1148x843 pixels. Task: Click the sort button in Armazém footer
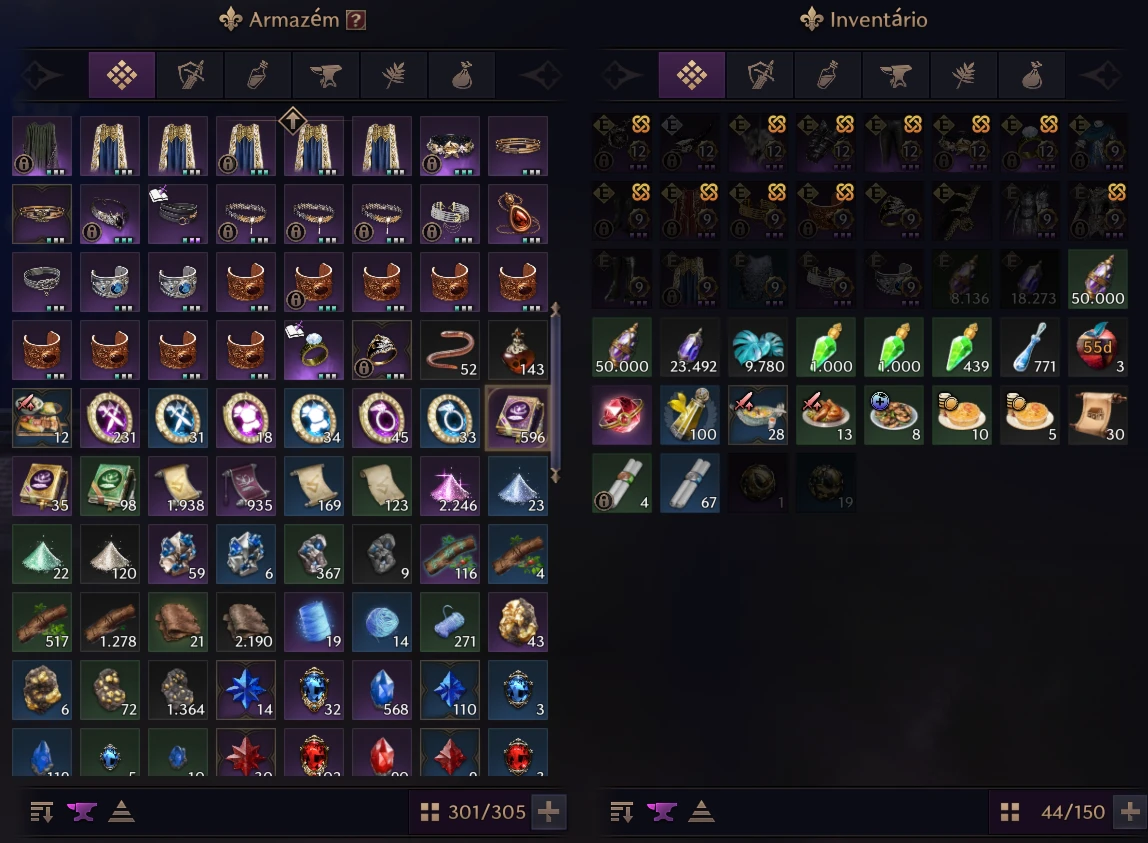coord(42,812)
